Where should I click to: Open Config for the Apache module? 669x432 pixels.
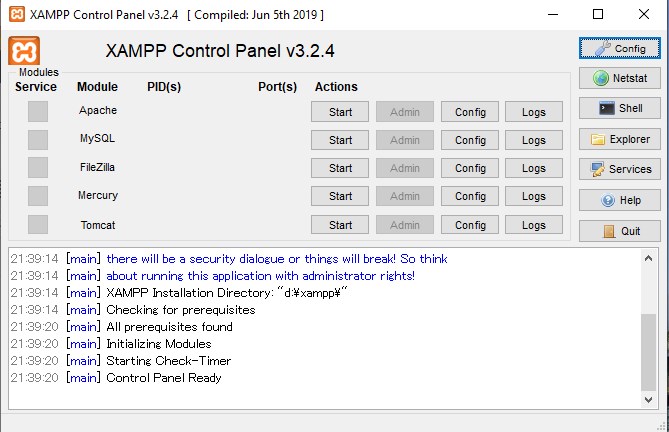pos(470,112)
